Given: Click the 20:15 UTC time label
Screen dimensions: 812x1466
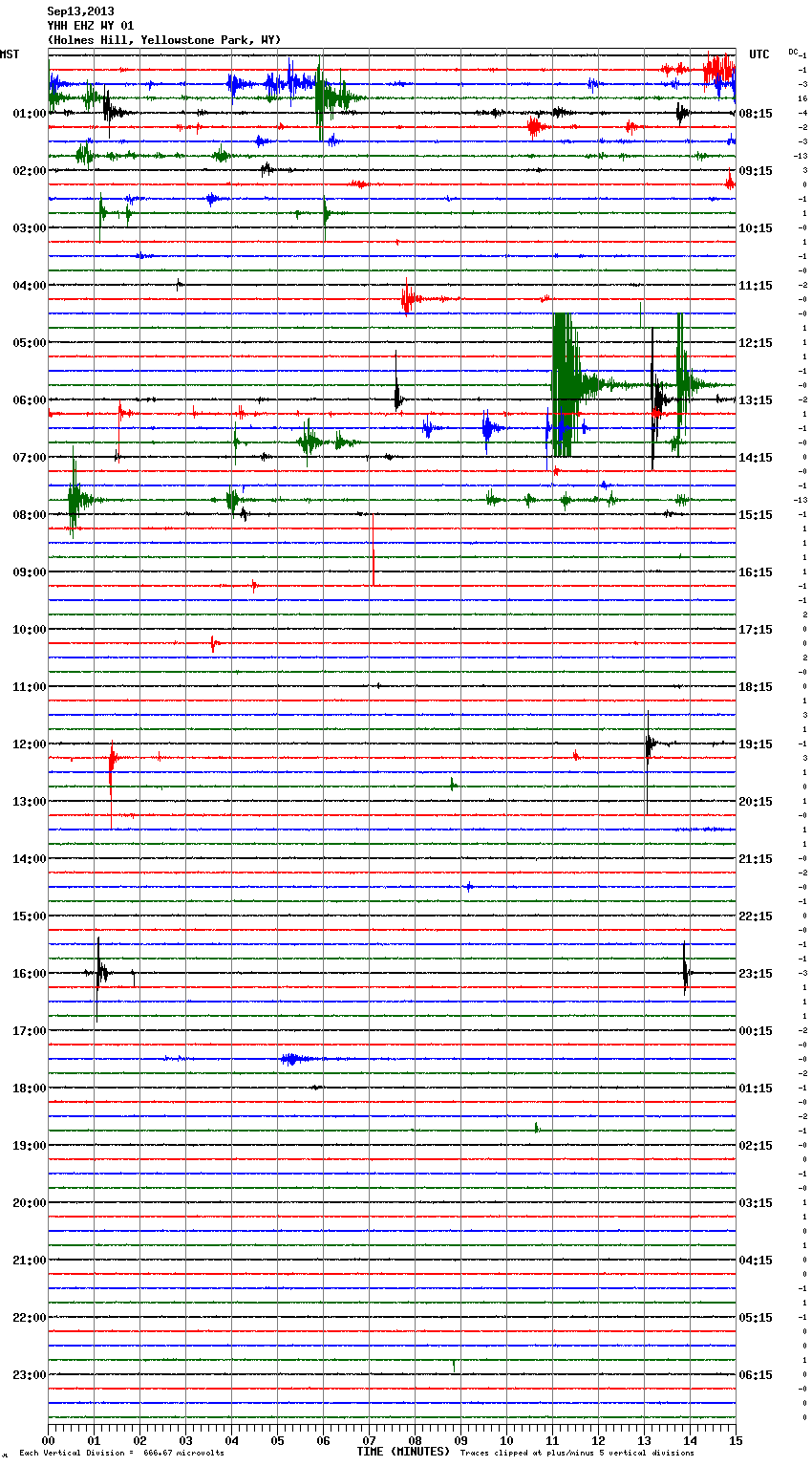Looking at the screenshot, I should (756, 802).
